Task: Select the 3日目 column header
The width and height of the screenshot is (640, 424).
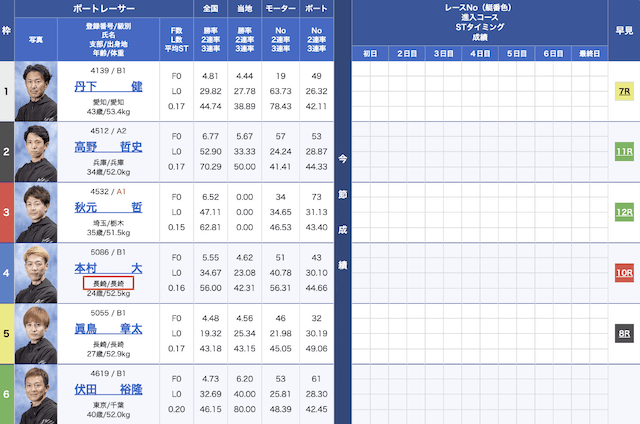Action: pyautogui.click(x=443, y=53)
